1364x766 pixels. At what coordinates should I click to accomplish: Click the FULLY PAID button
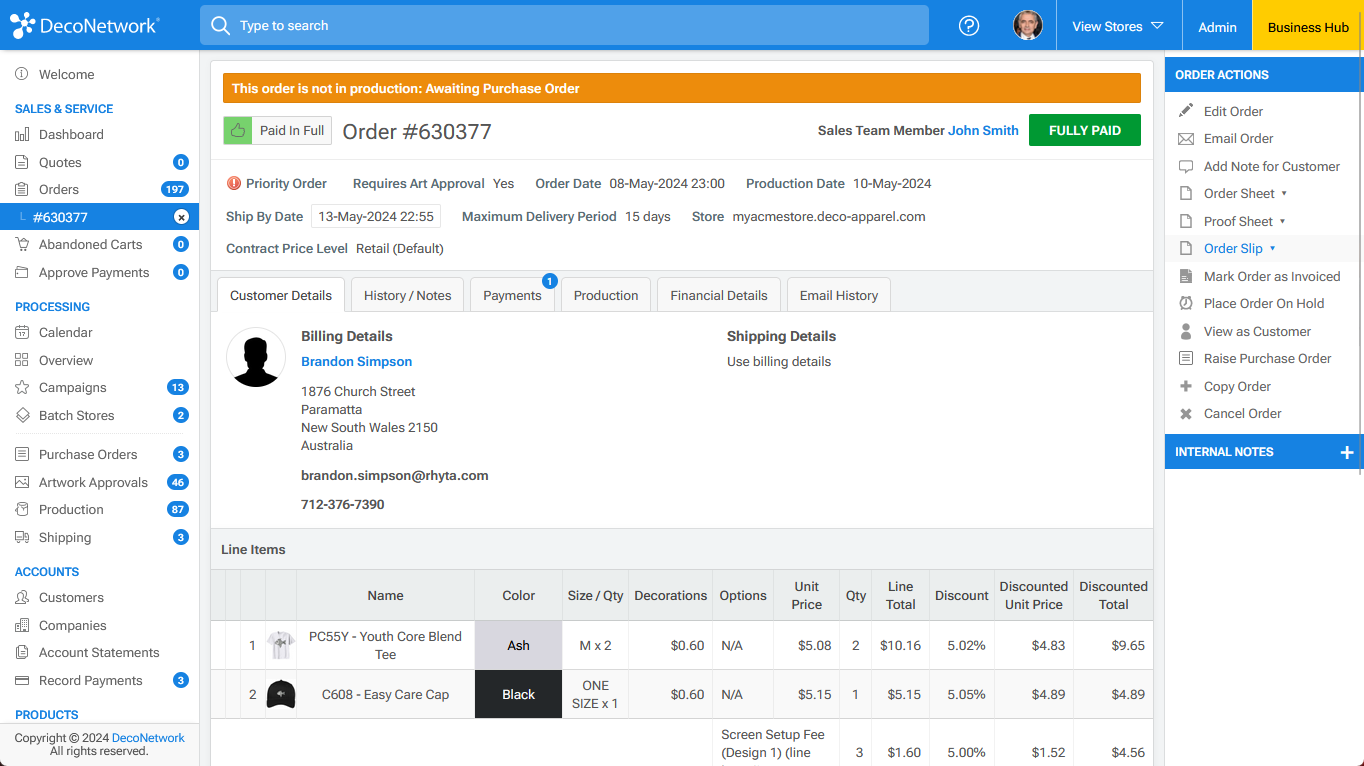pos(1084,130)
